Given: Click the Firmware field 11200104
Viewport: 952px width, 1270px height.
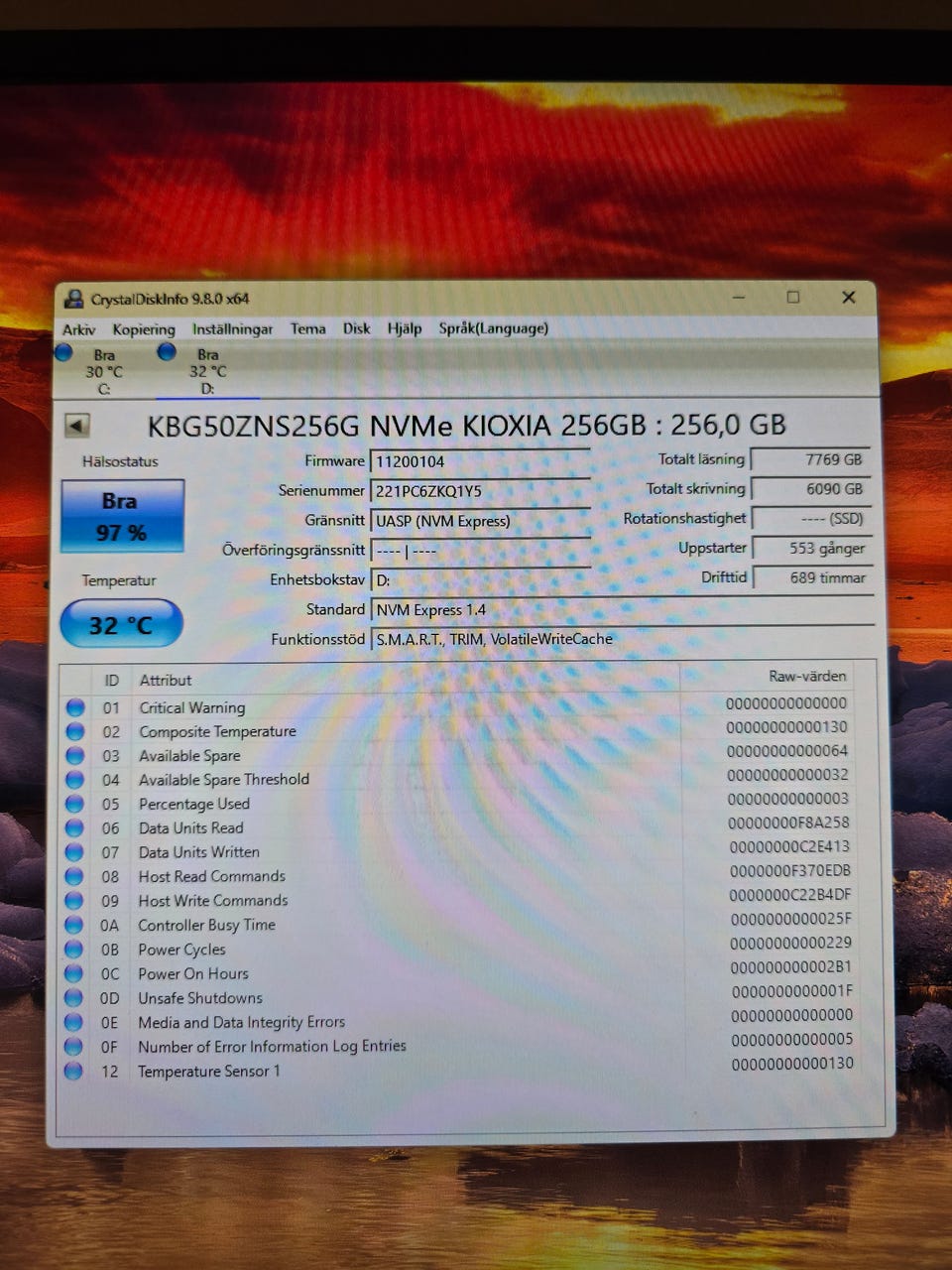Looking at the screenshot, I should [480, 461].
